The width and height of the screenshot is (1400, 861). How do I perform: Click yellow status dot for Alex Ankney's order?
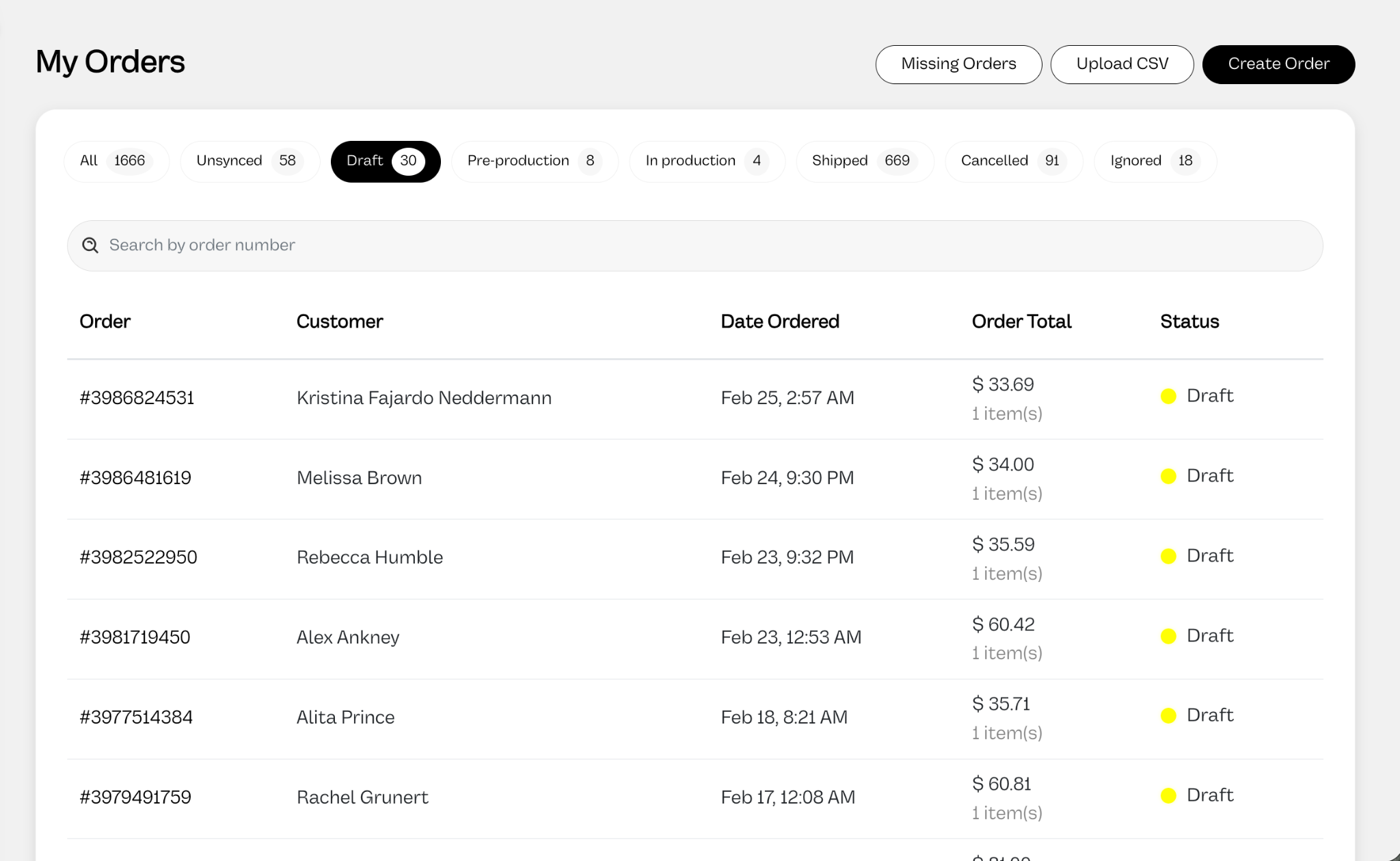pyautogui.click(x=1168, y=637)
